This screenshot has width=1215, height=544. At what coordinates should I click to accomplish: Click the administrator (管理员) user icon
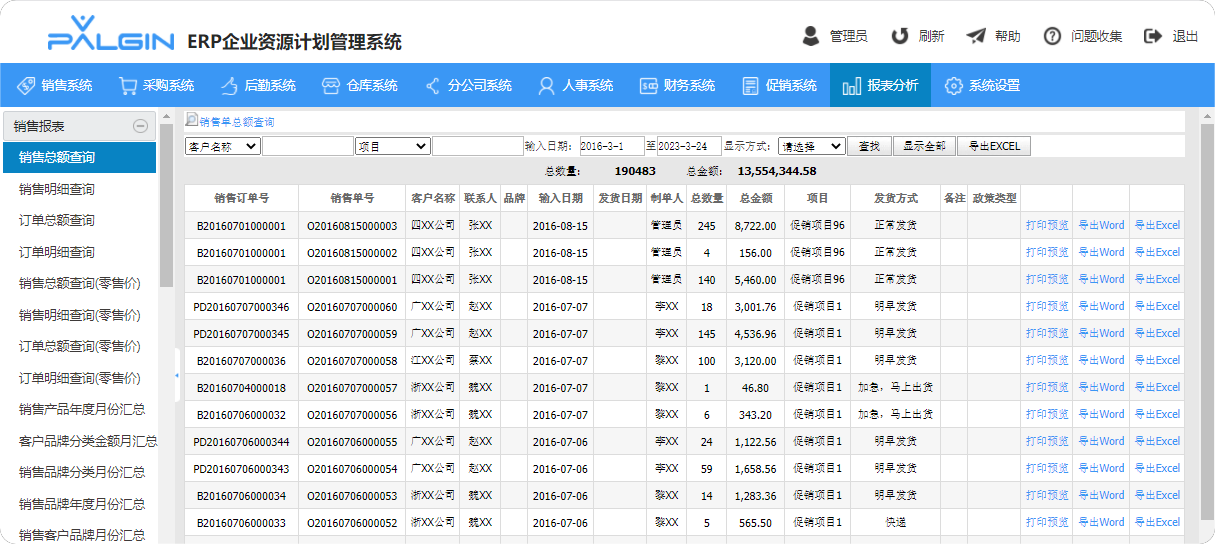point(811,36)
